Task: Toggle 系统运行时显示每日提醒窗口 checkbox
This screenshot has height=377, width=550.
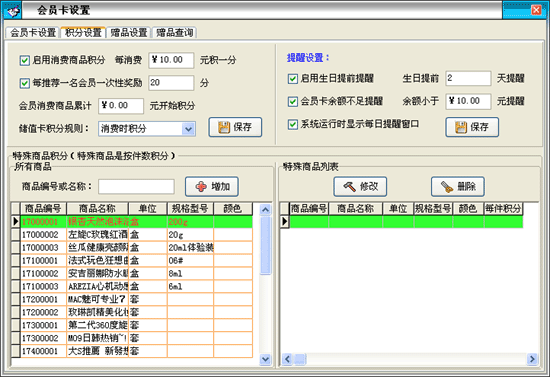Action: click(x=293, y=124)
